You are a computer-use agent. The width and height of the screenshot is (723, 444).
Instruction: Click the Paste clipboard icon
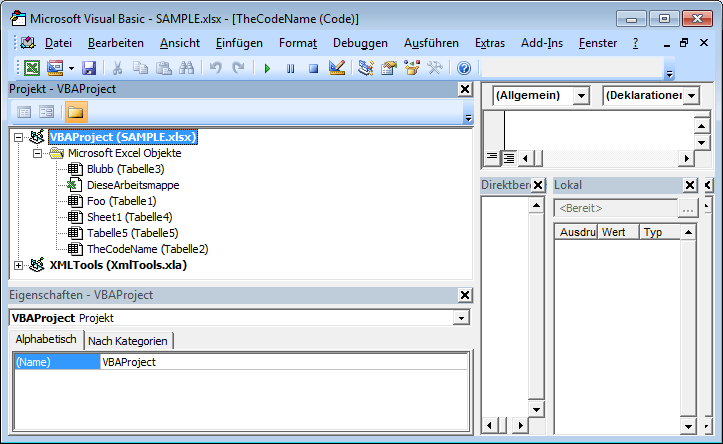(163, 68)
